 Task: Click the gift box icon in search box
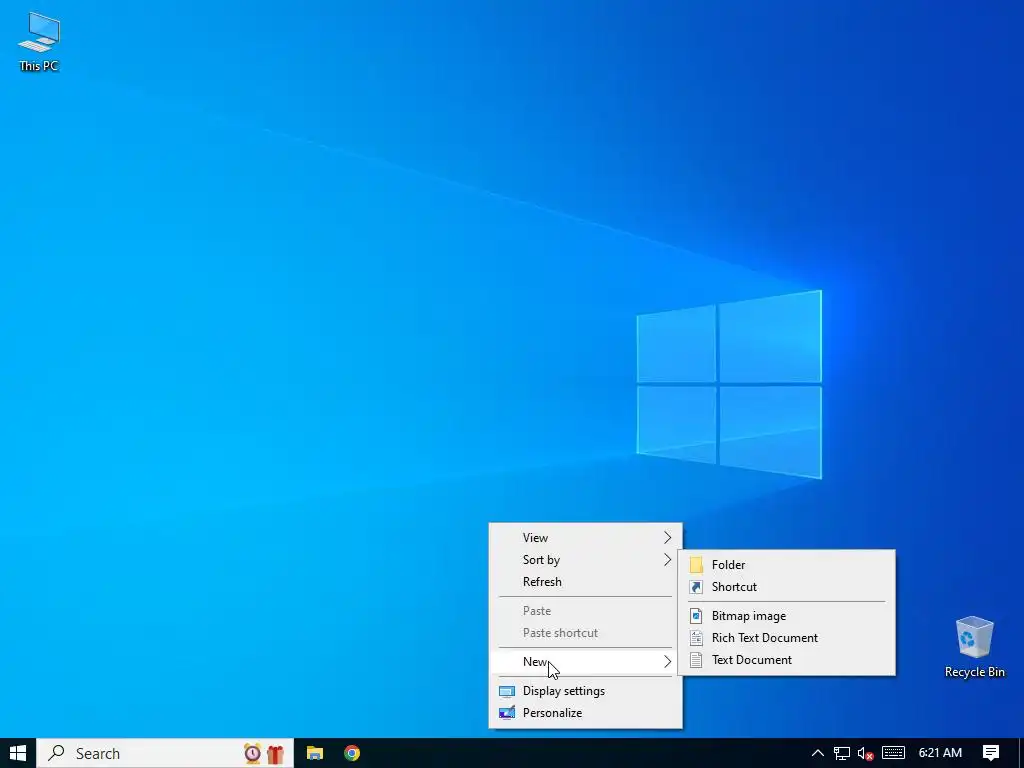(276, 754)
